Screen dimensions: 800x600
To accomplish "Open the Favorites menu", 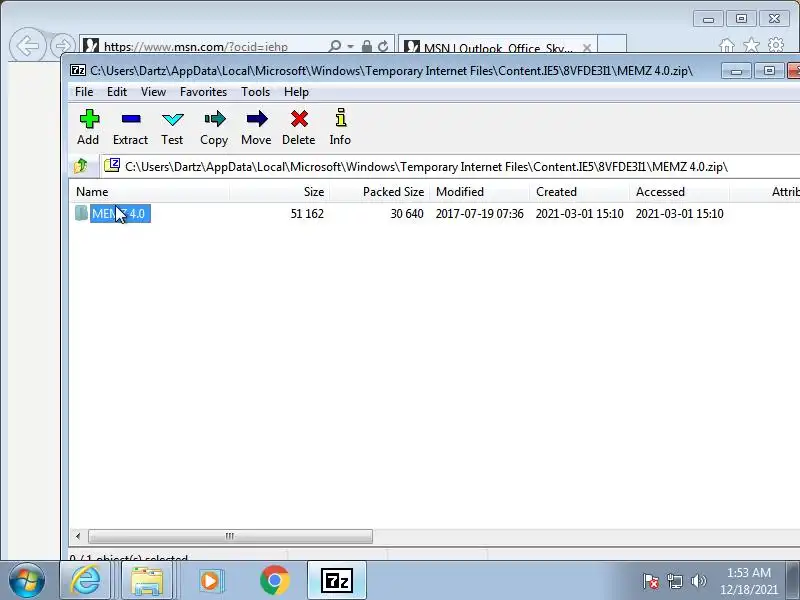I will pos(203,92).
